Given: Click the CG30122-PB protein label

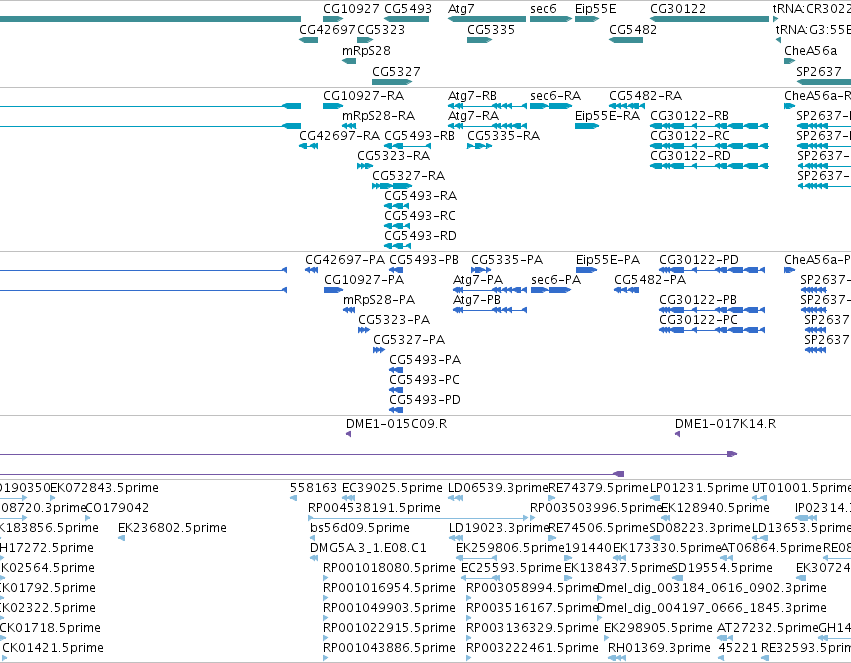Looking at the screenshot, I should coord(698,300).
